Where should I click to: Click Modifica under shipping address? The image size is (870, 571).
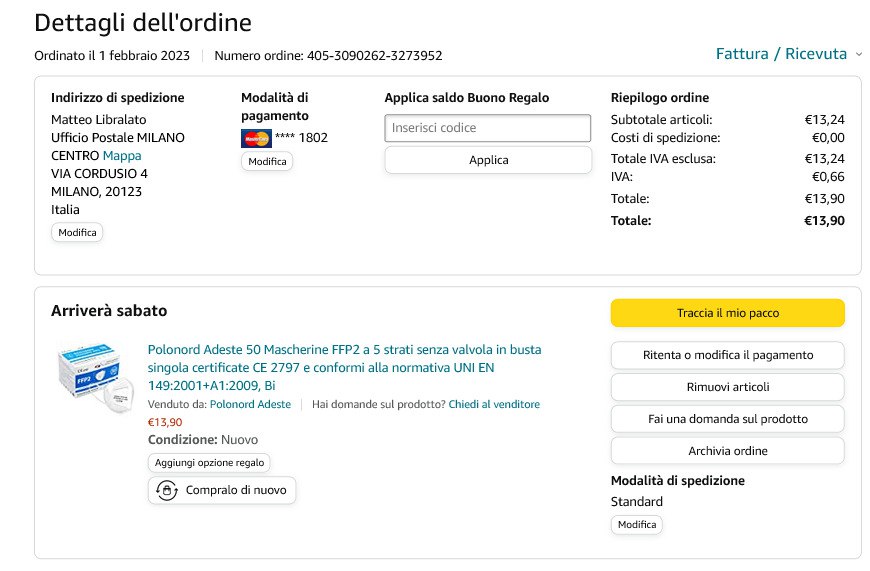pyautogui.click(x=77, y=232)
